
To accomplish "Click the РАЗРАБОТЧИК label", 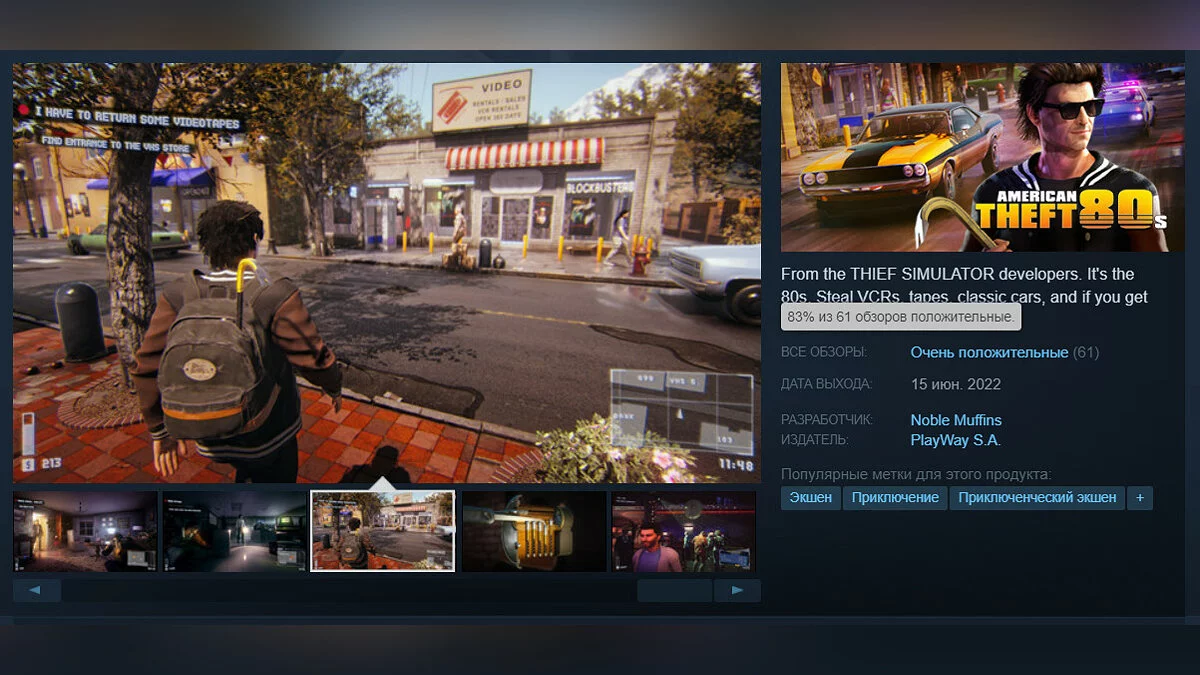I will 827,420.
